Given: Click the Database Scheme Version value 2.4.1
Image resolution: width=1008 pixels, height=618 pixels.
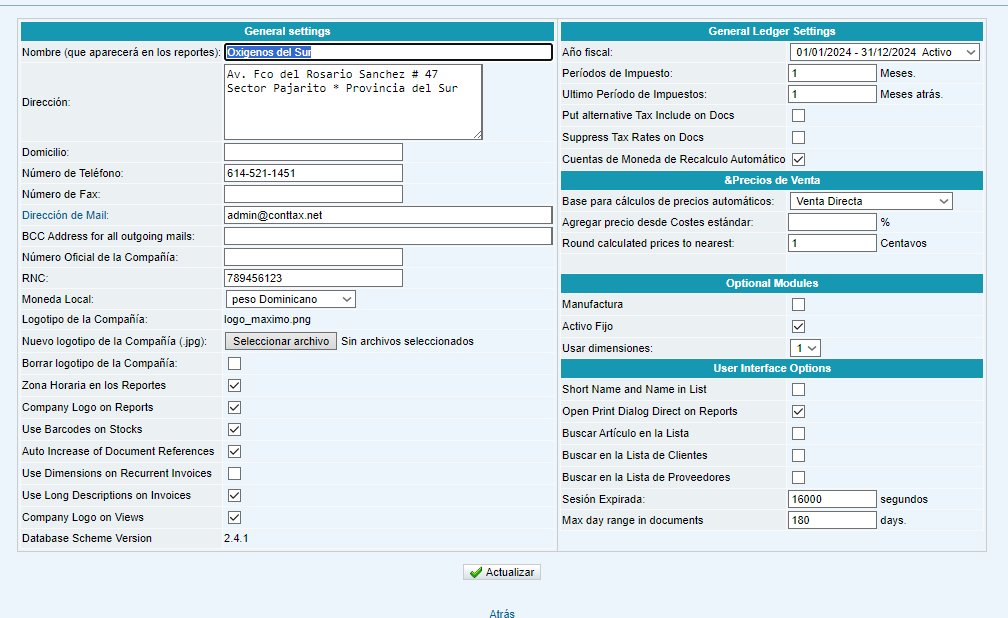Looking at the screenshot, I should pyautogui.click(x=236, y=538).
